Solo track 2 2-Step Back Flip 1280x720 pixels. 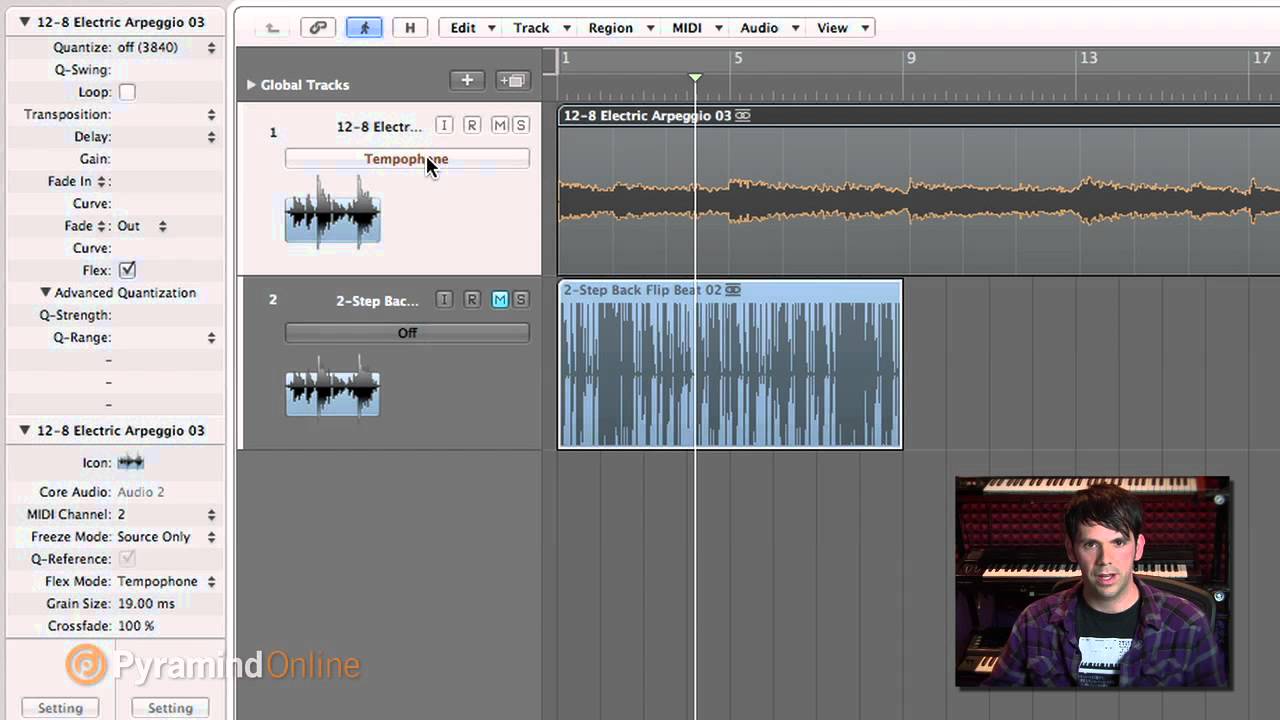click(x=520, y=299)
